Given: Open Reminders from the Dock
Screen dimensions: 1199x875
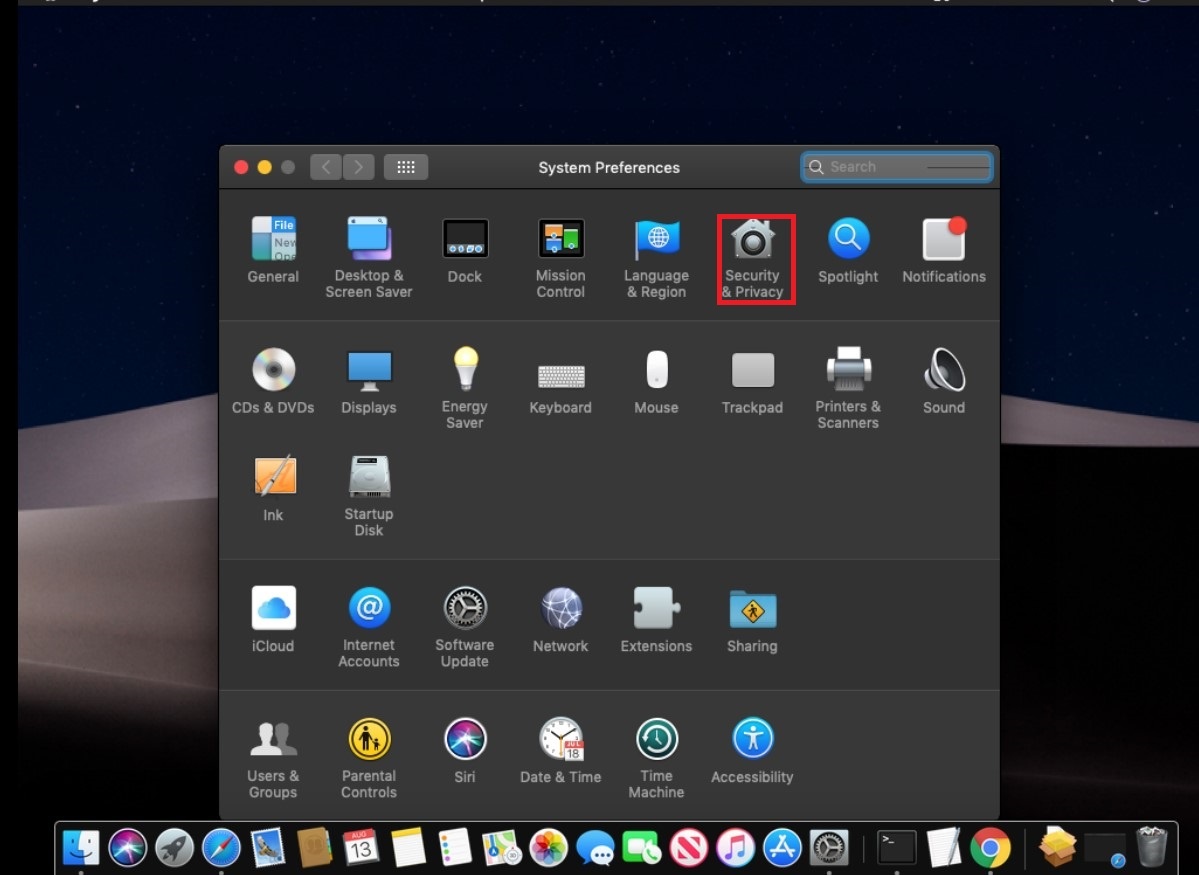Looking at the screenshot, I should tap(455, 847).
